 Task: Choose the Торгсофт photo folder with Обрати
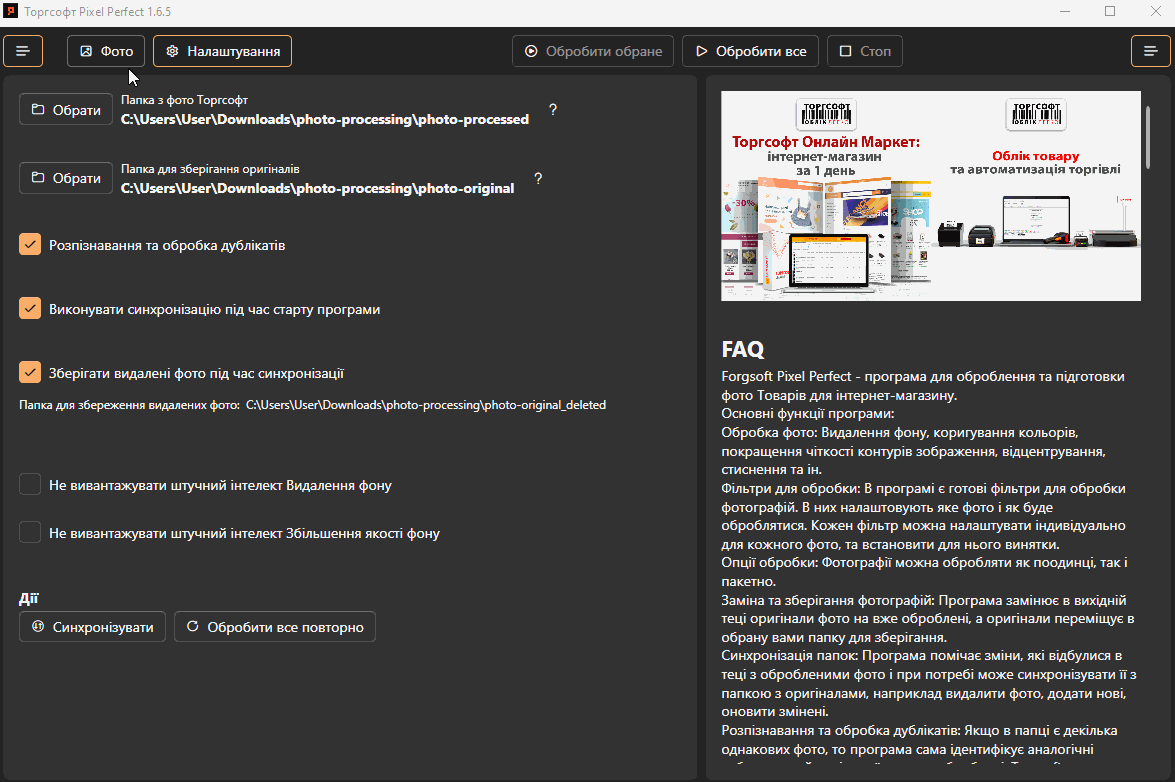pos(66,110)
